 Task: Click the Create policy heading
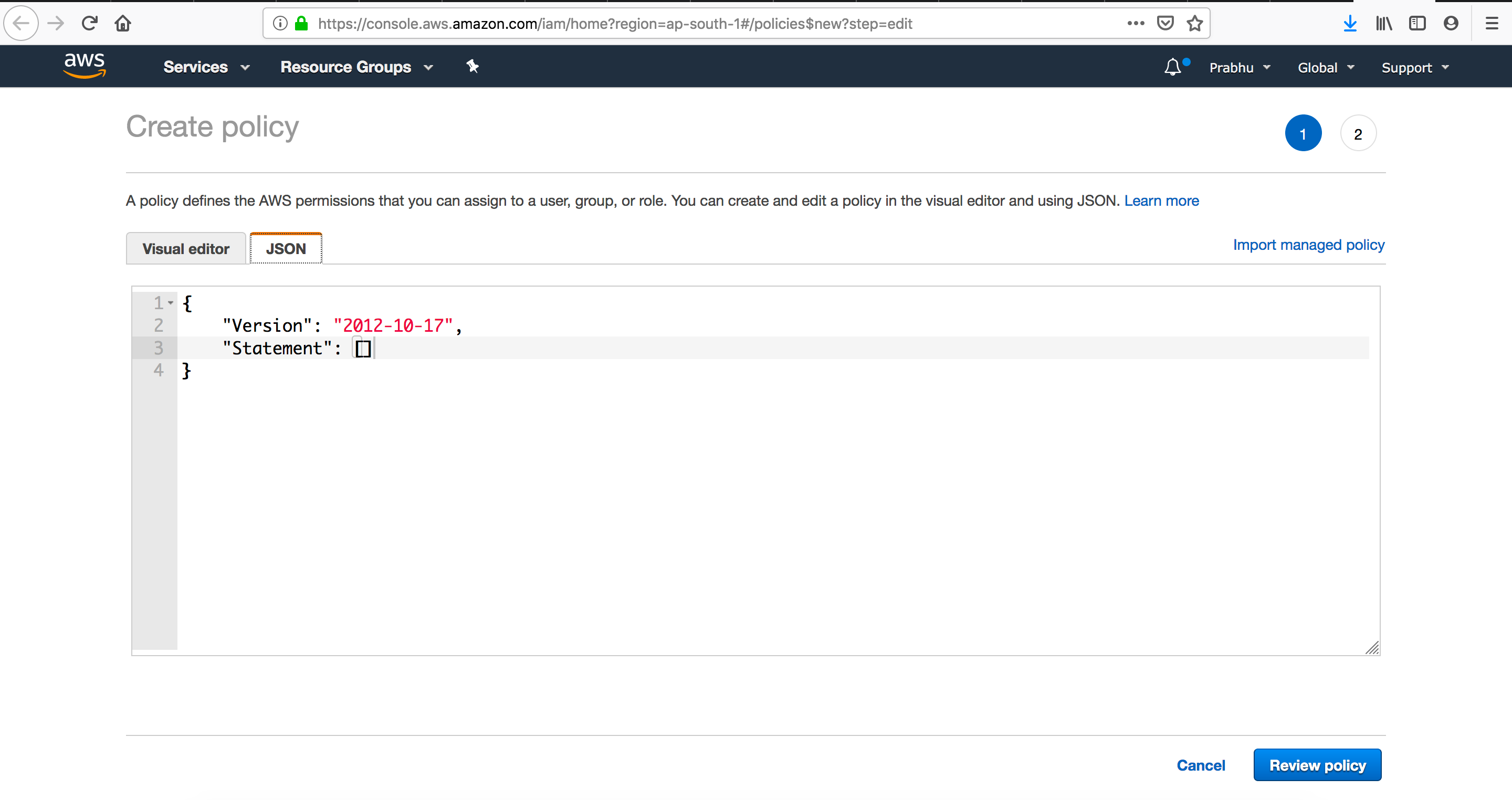213,128
